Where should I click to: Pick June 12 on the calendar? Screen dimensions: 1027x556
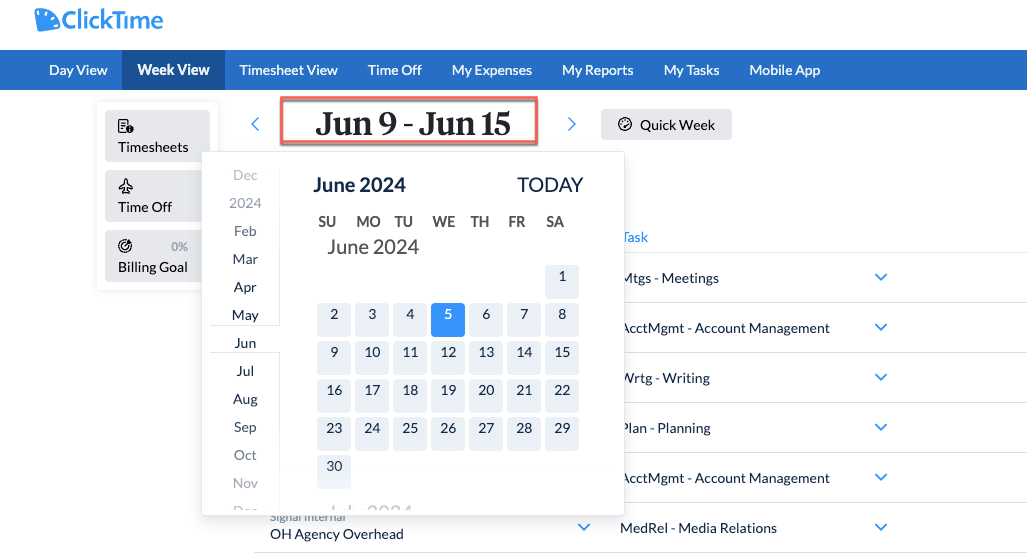448,358
